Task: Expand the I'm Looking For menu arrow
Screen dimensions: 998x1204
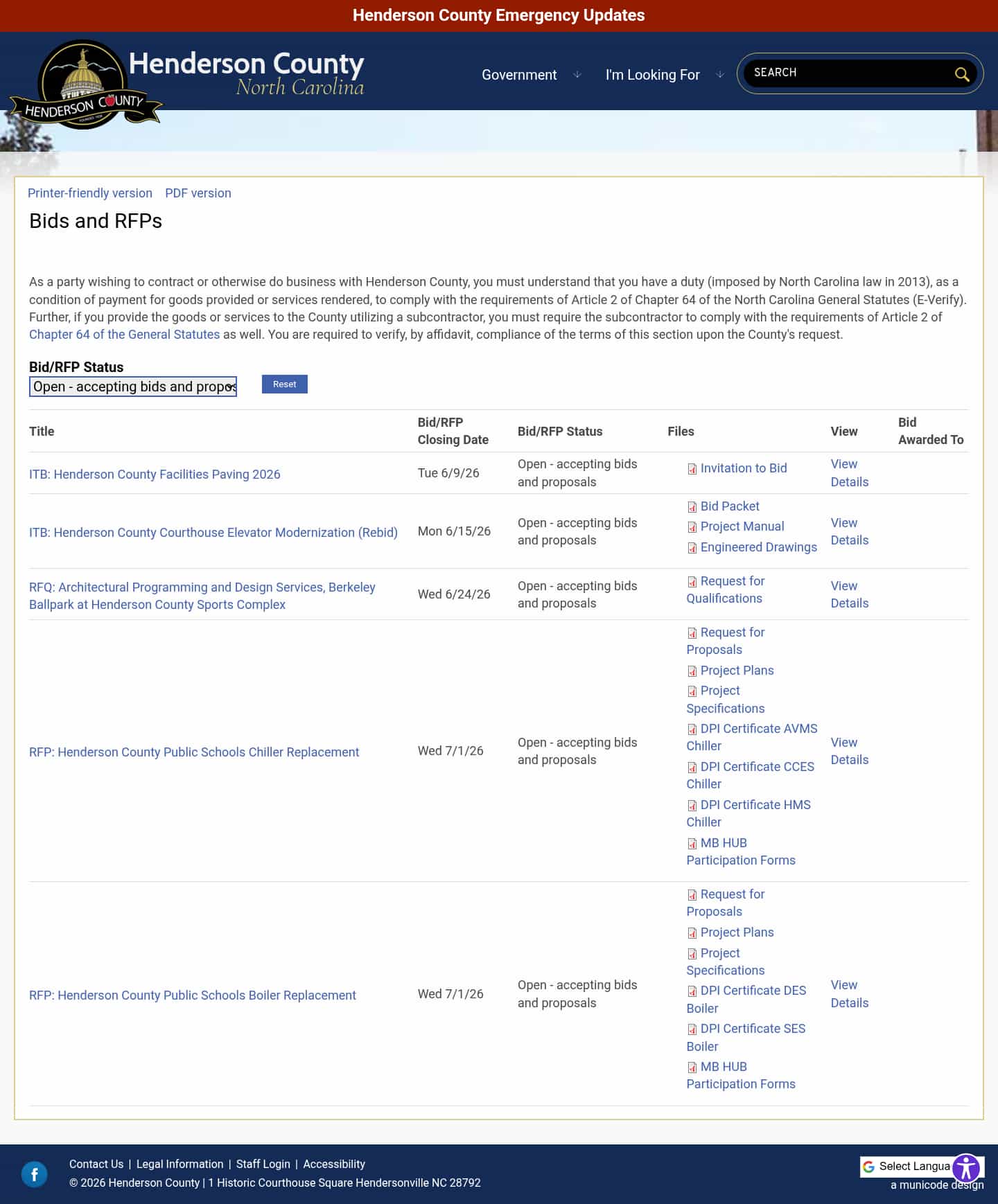Action: [720, 75]
